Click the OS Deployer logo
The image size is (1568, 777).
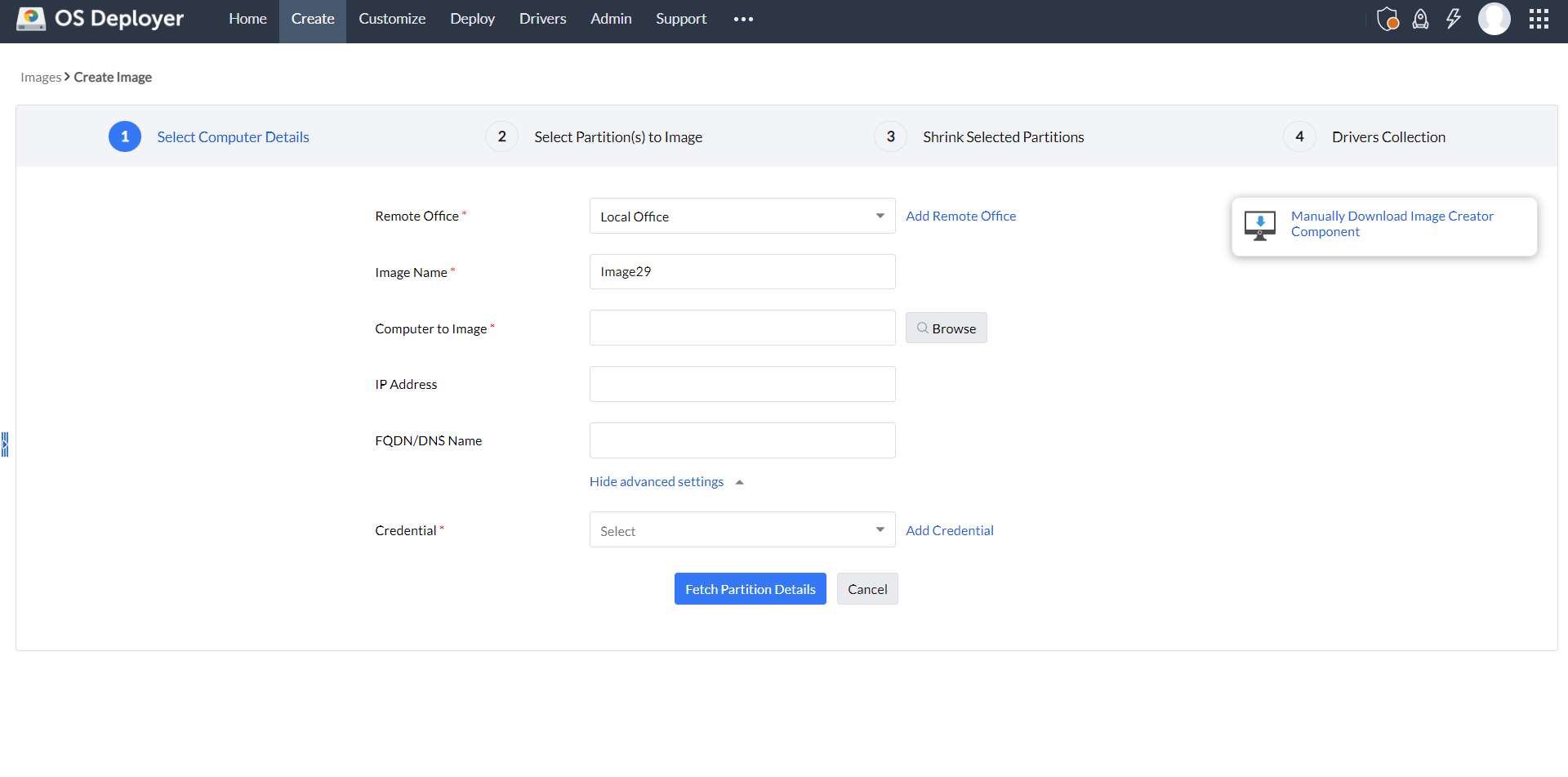[x=98, y=18]
